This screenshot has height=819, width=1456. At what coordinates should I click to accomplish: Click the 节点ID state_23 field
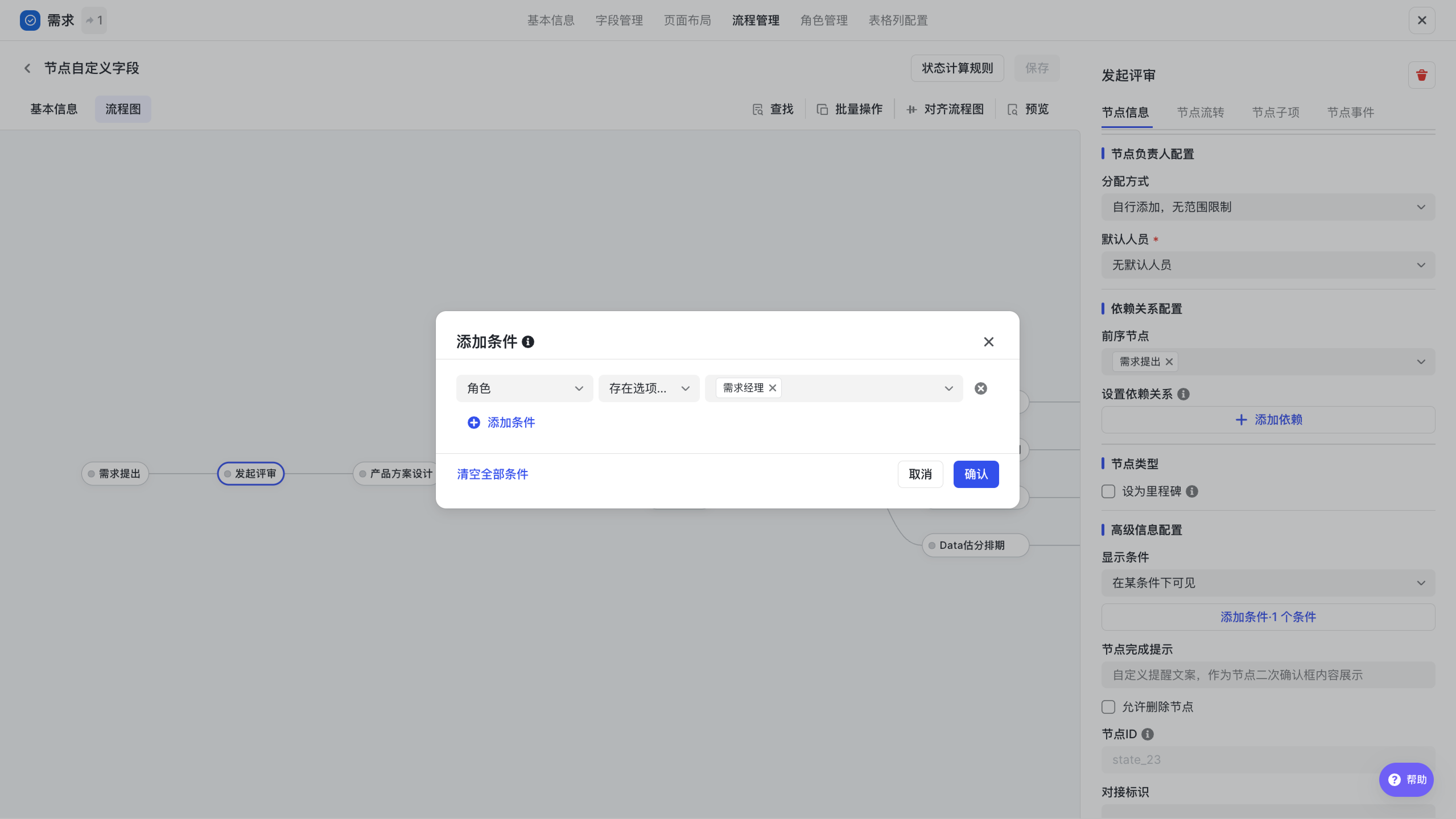pos(1268,760)
